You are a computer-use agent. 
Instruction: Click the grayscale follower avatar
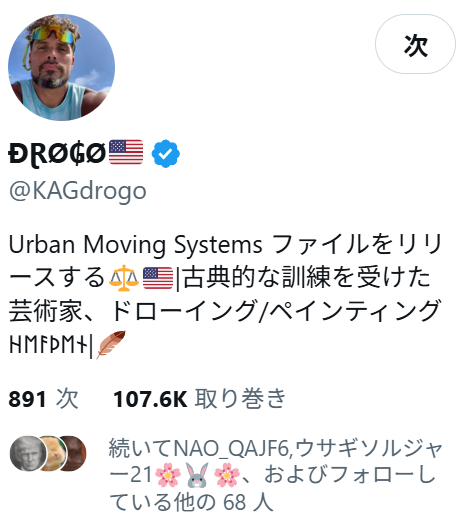(x=28, y=453)
